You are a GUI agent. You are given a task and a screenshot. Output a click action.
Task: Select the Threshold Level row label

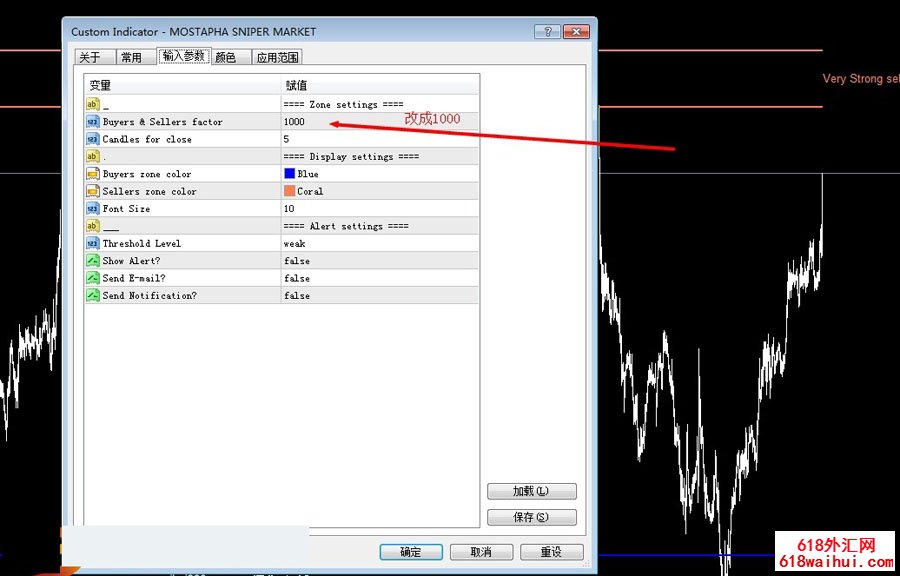pyautogui.click(x=142, y=244)
